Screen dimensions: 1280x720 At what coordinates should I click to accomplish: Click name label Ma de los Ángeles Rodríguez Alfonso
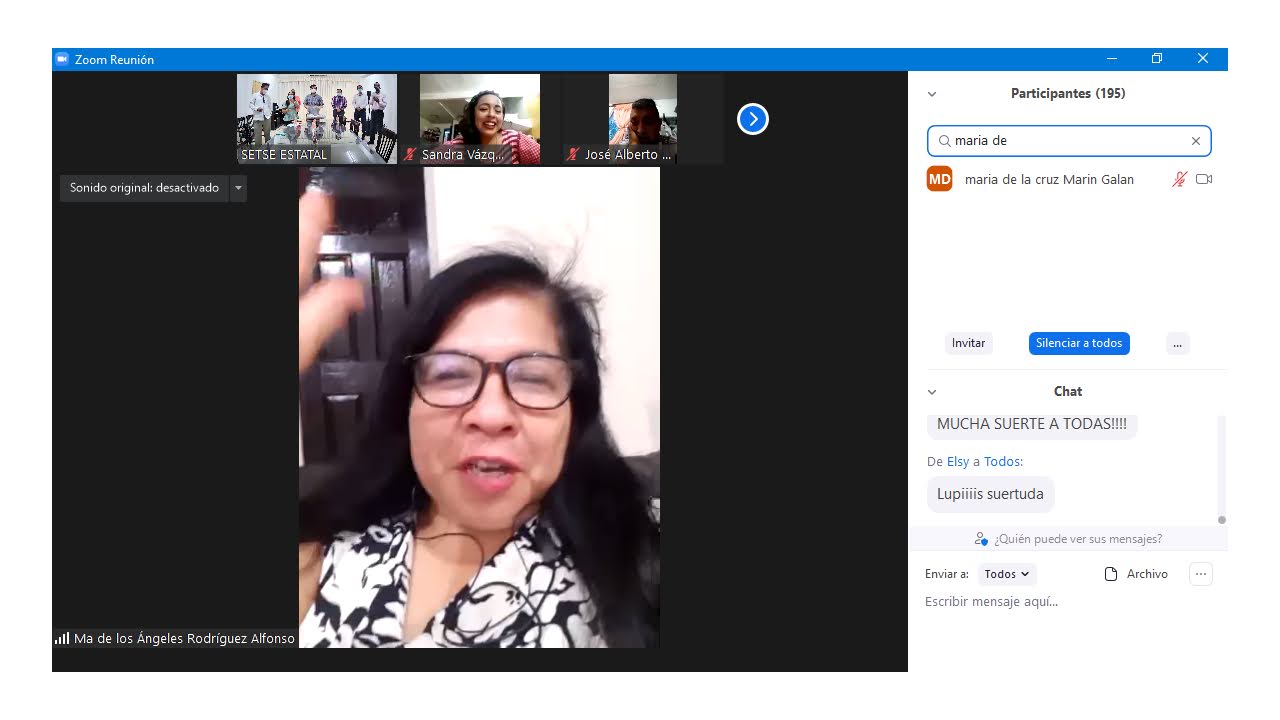184,638
